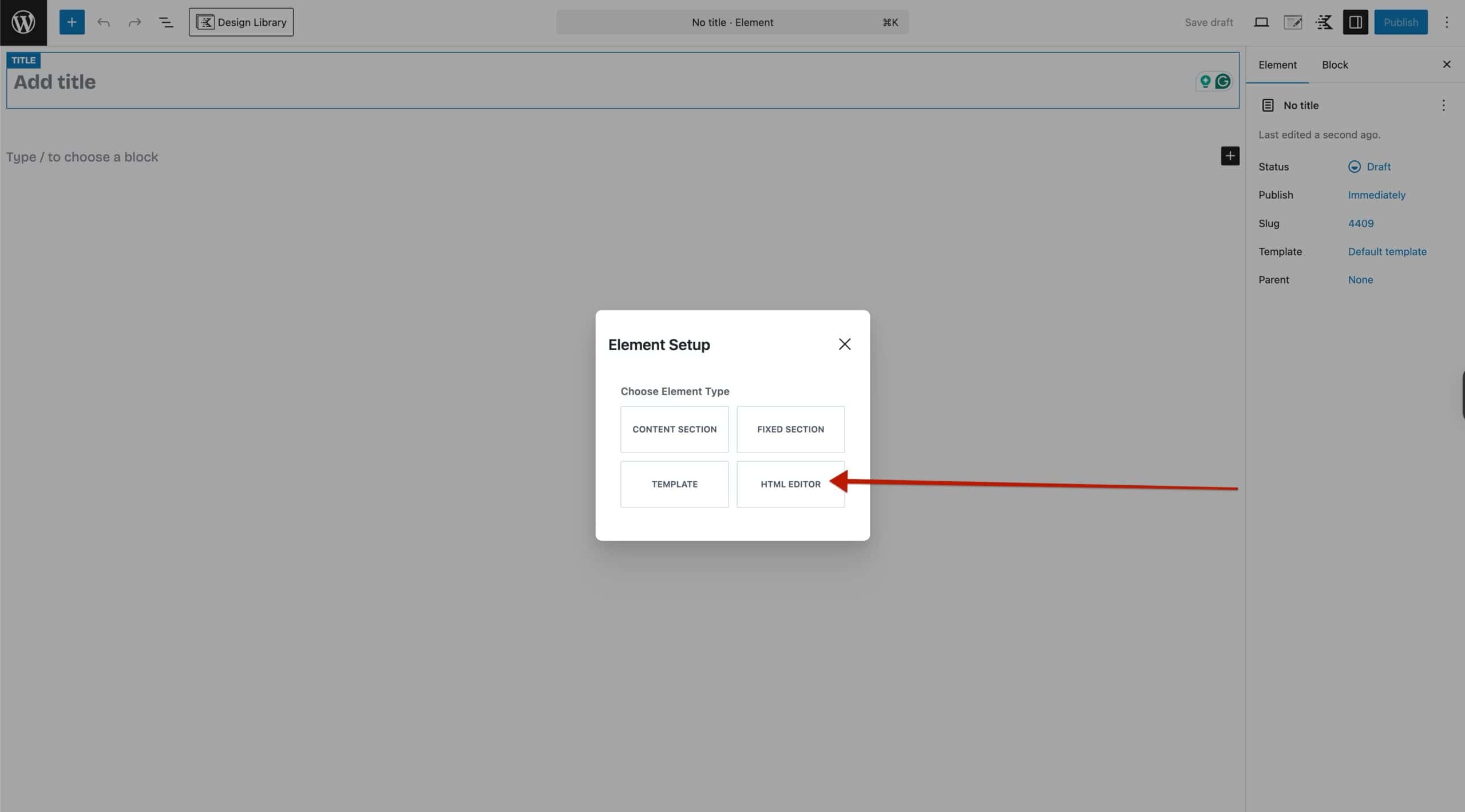Switch to the Element tab
Screen dimensions: 1465x812
(x=1277, y=65)
